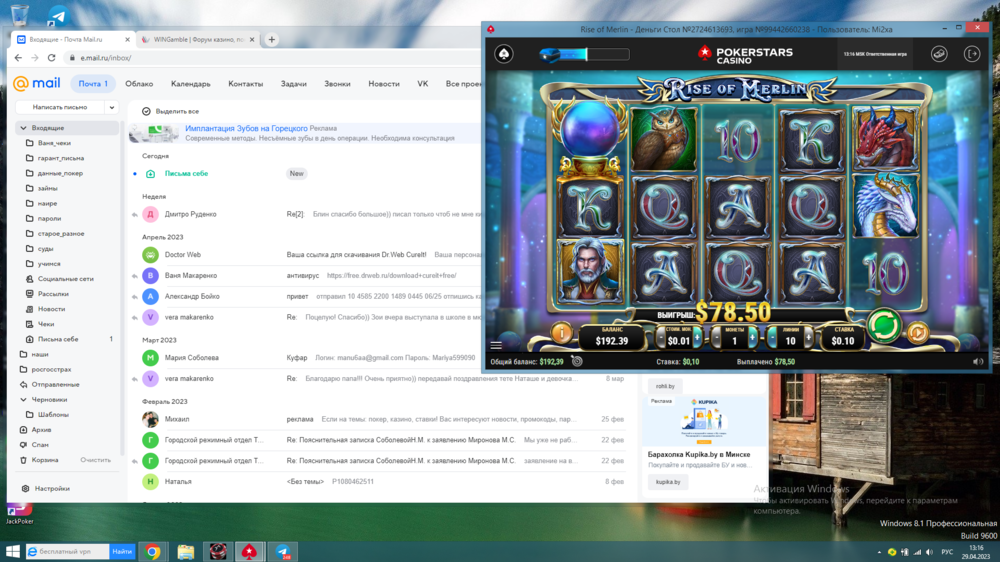
Task: Mute the casino game sound speaker icon
Action: point(977,361)
